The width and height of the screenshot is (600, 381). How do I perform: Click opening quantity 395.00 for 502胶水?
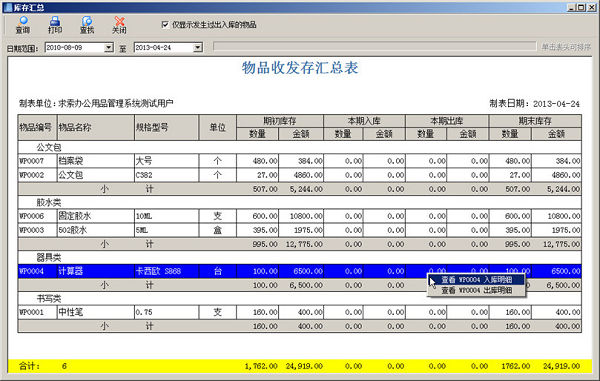click(x=258, y=230)
